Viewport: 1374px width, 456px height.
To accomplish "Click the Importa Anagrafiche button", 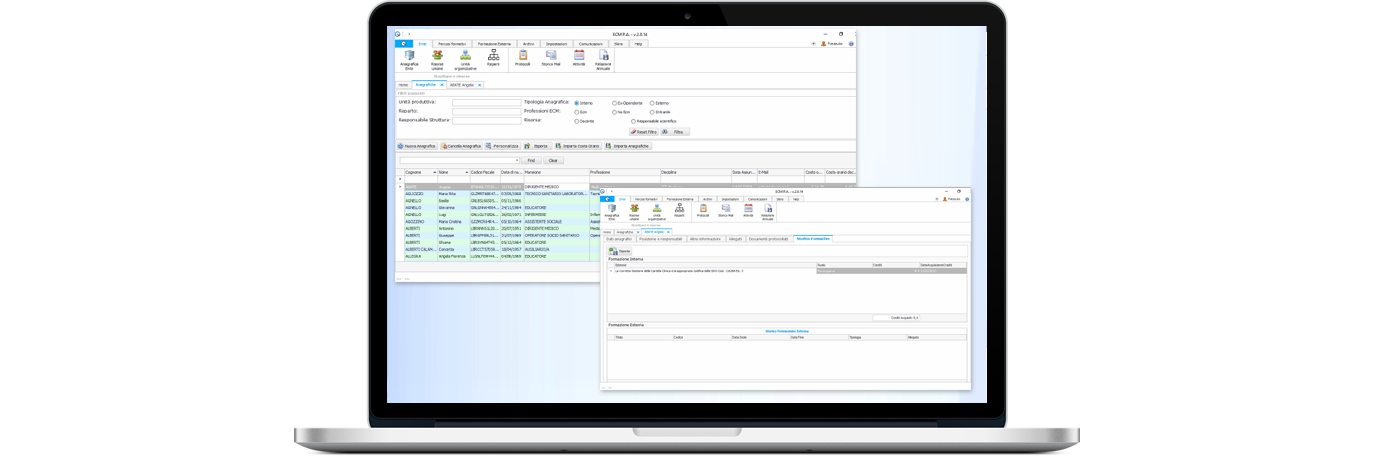I will pos(627,146).
